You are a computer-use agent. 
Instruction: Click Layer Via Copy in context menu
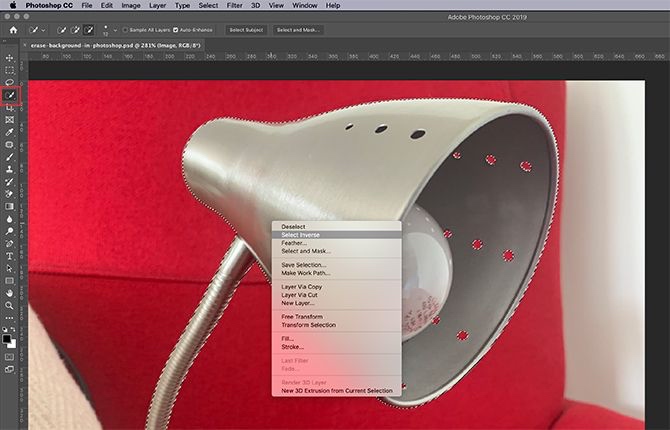click(301, 286)
